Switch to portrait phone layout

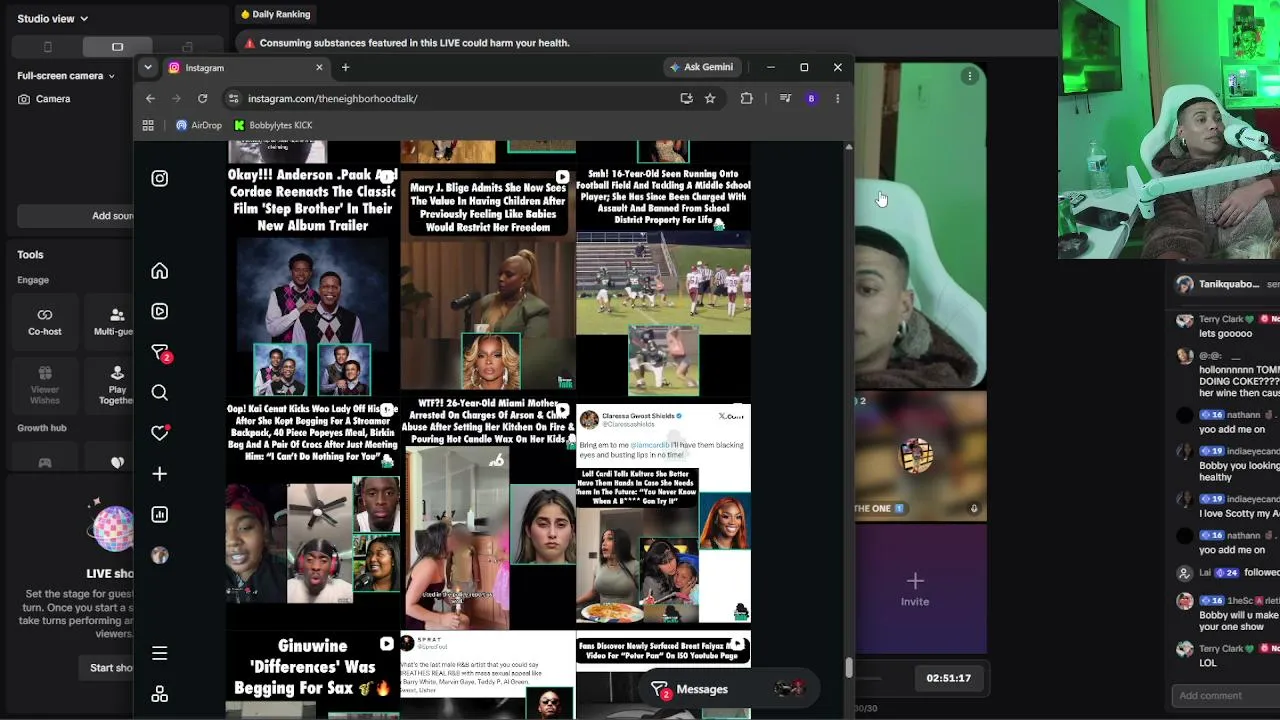point(48,47)
